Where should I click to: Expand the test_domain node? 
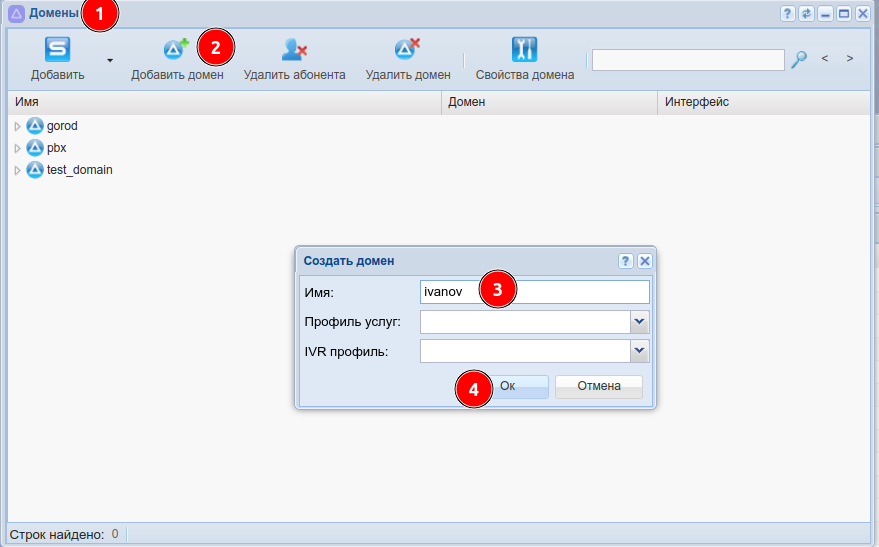pos(17,170)
